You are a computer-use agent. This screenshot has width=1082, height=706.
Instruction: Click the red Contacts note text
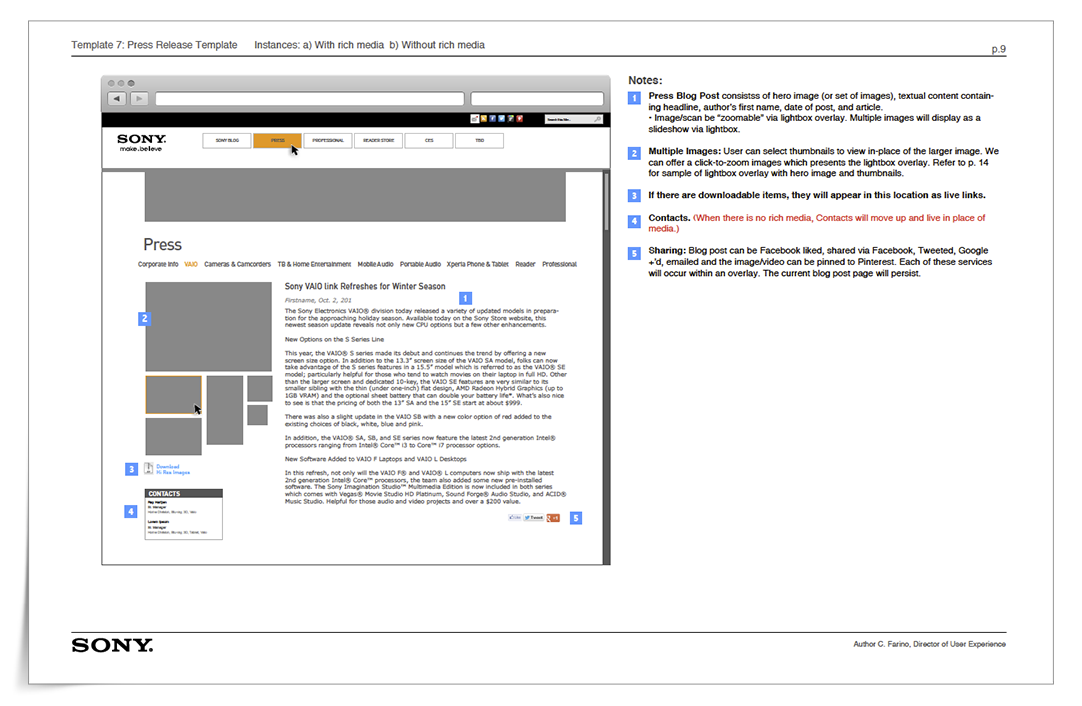[816, 223]
